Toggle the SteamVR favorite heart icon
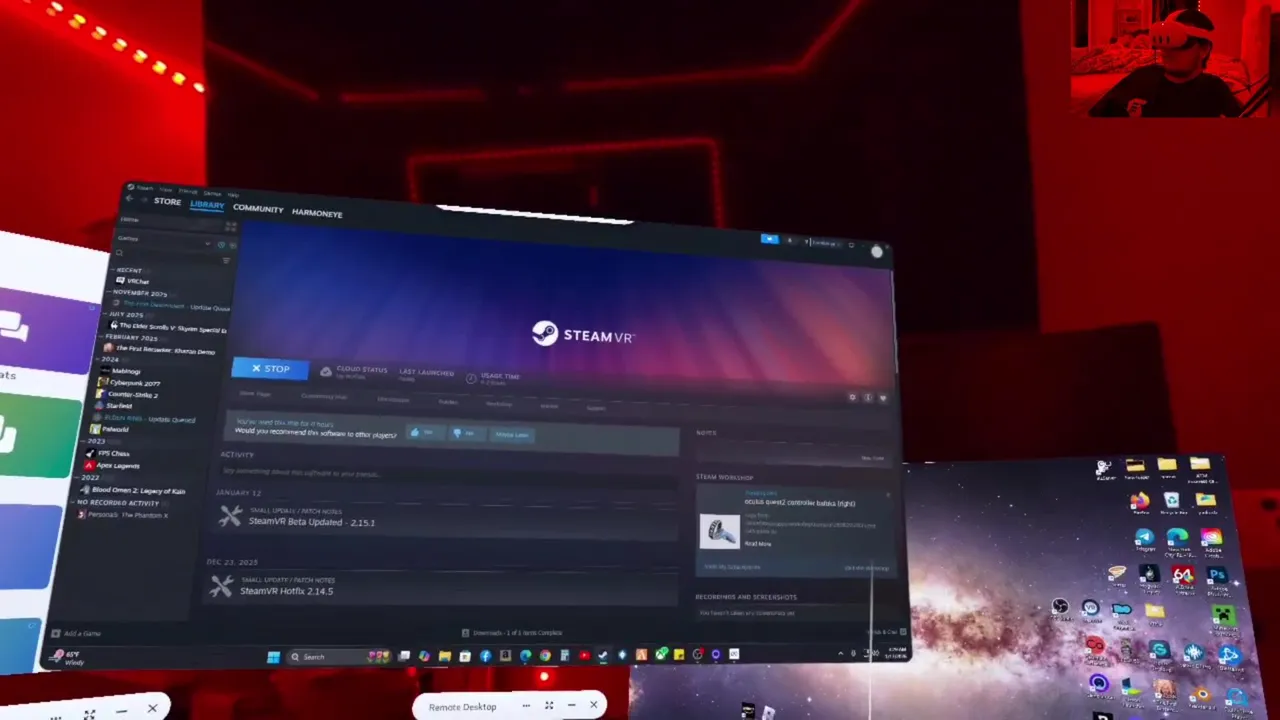The image size is (1280, 720). 882,398
